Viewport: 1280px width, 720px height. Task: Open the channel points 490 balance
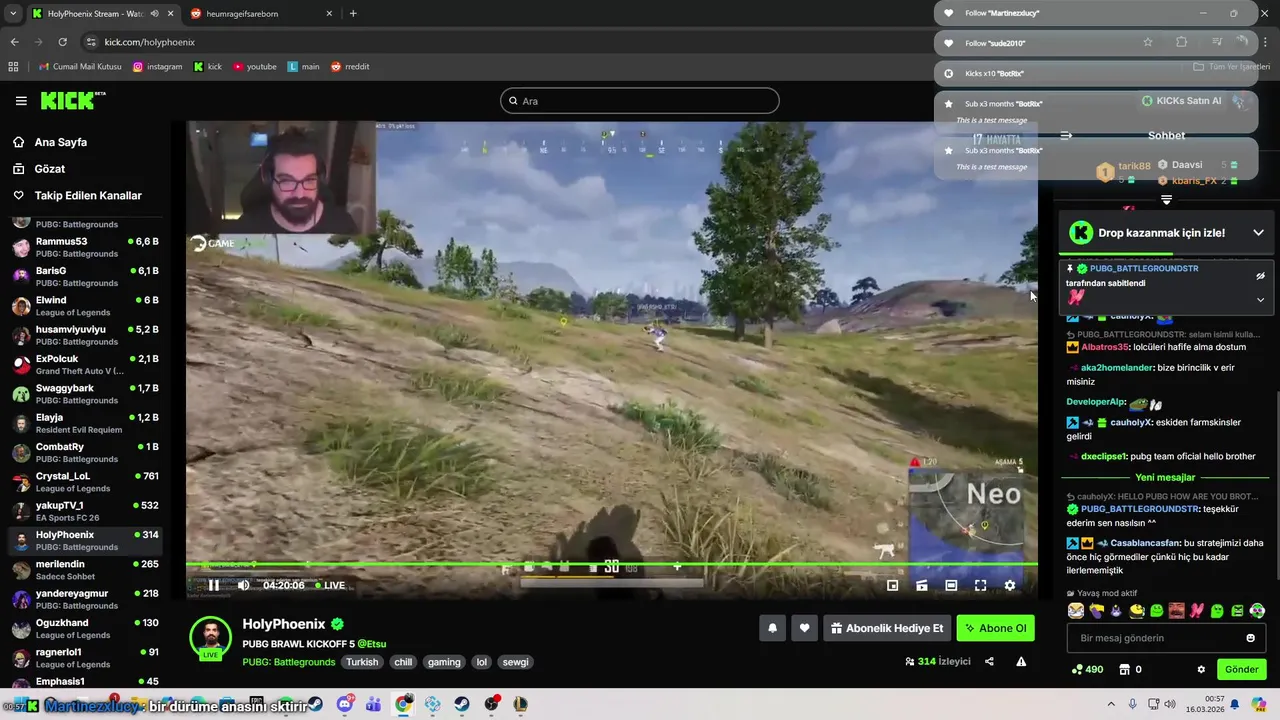pyautogui.click(x=1087, y=670)
